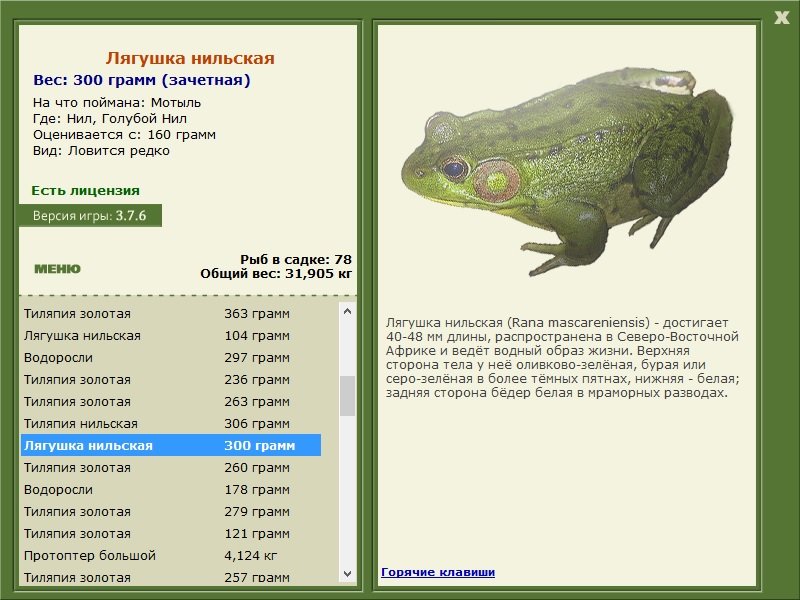Click Где: Нил, Голубой Нил line
Screen dimensions: 800x600
110,118
